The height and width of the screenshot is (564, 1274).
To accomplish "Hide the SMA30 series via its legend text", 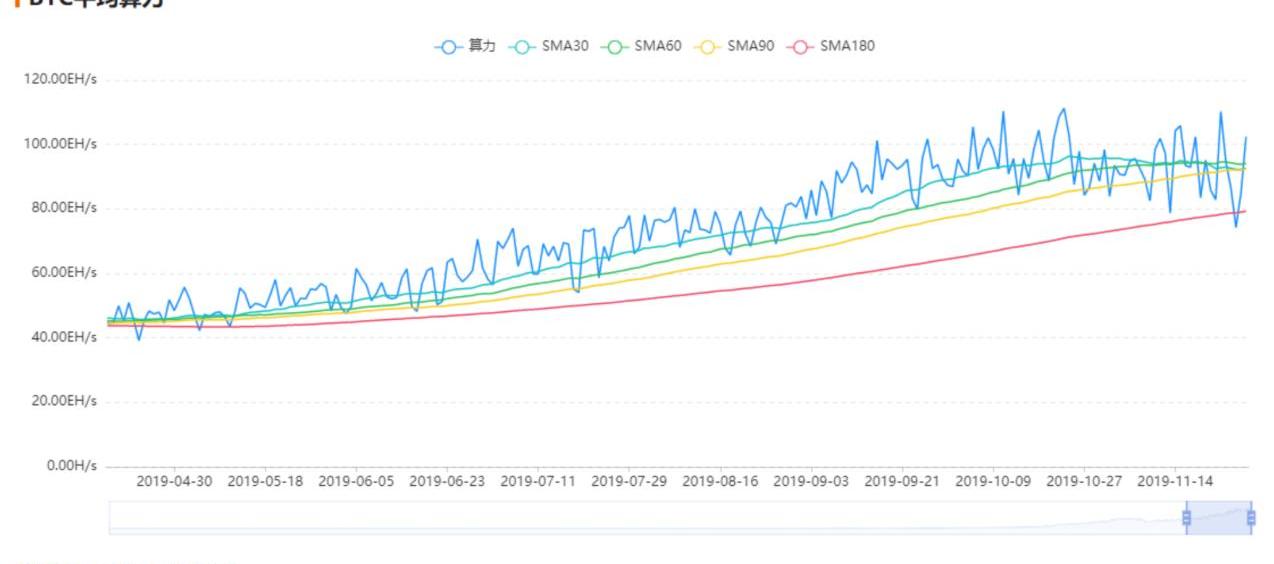I will pyautogui.click(x=565, y=46).
